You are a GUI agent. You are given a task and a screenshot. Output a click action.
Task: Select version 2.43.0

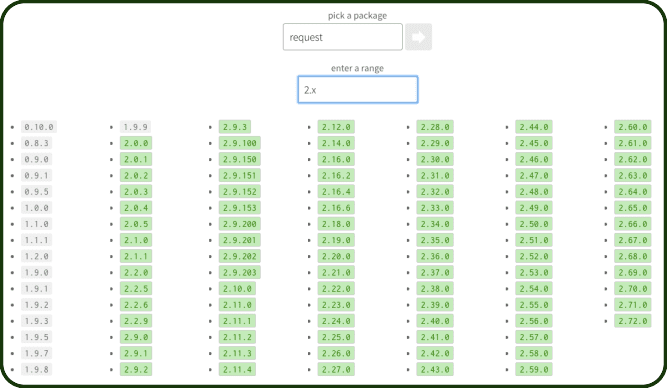pos(435,369)
